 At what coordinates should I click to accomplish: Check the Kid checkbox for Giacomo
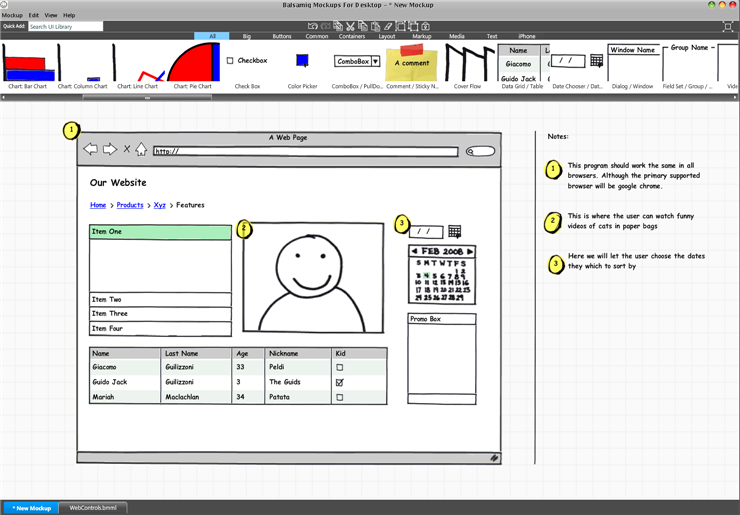pyautogui.click(x=339, y=368)
